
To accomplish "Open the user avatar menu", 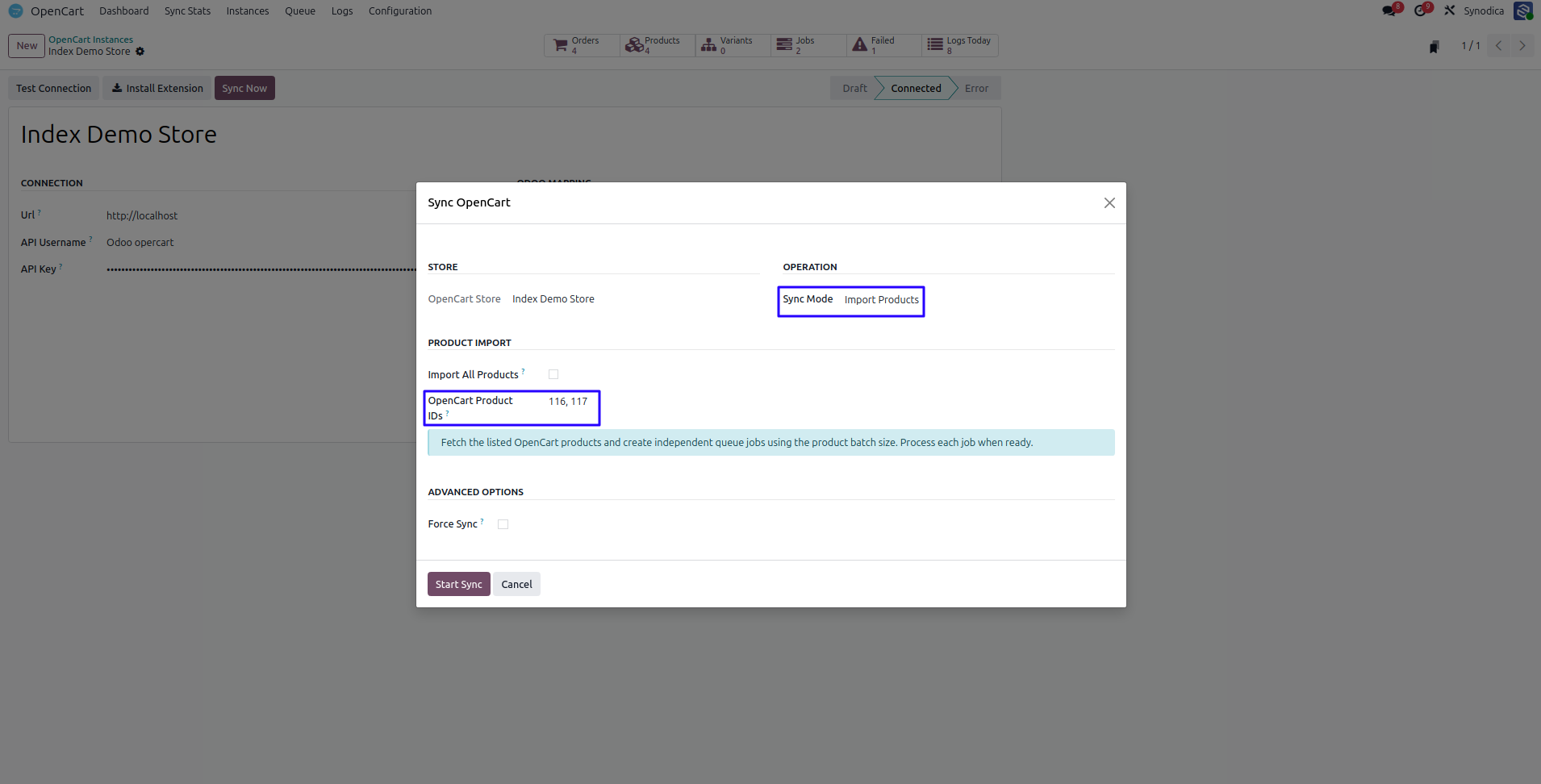I will (x=1523, y=10).
